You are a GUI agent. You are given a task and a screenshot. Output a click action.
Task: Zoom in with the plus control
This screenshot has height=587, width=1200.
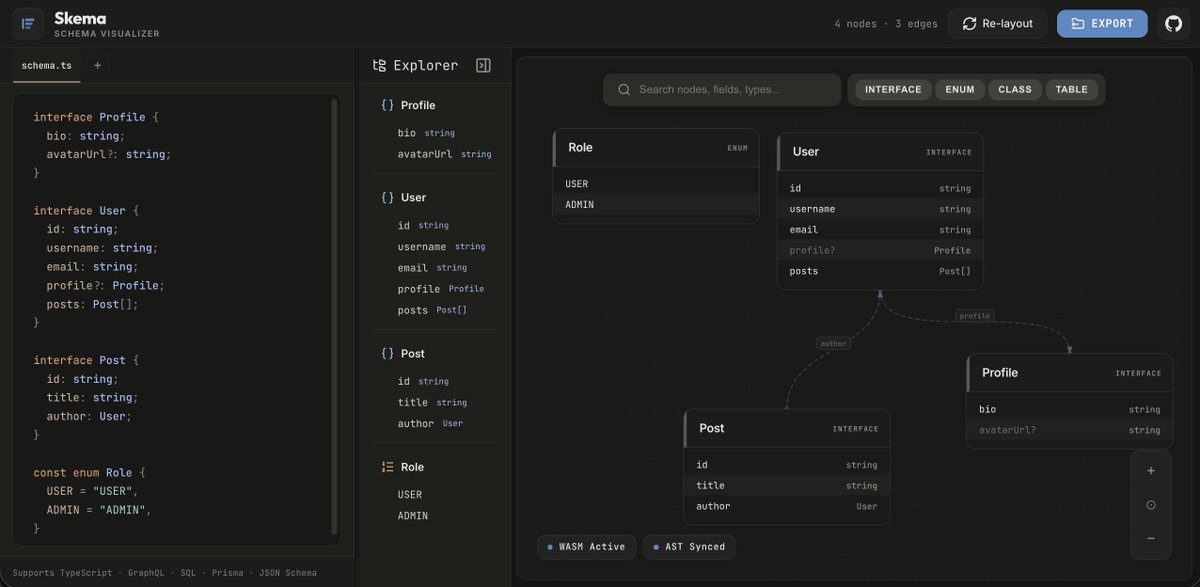click(1151, 471)
